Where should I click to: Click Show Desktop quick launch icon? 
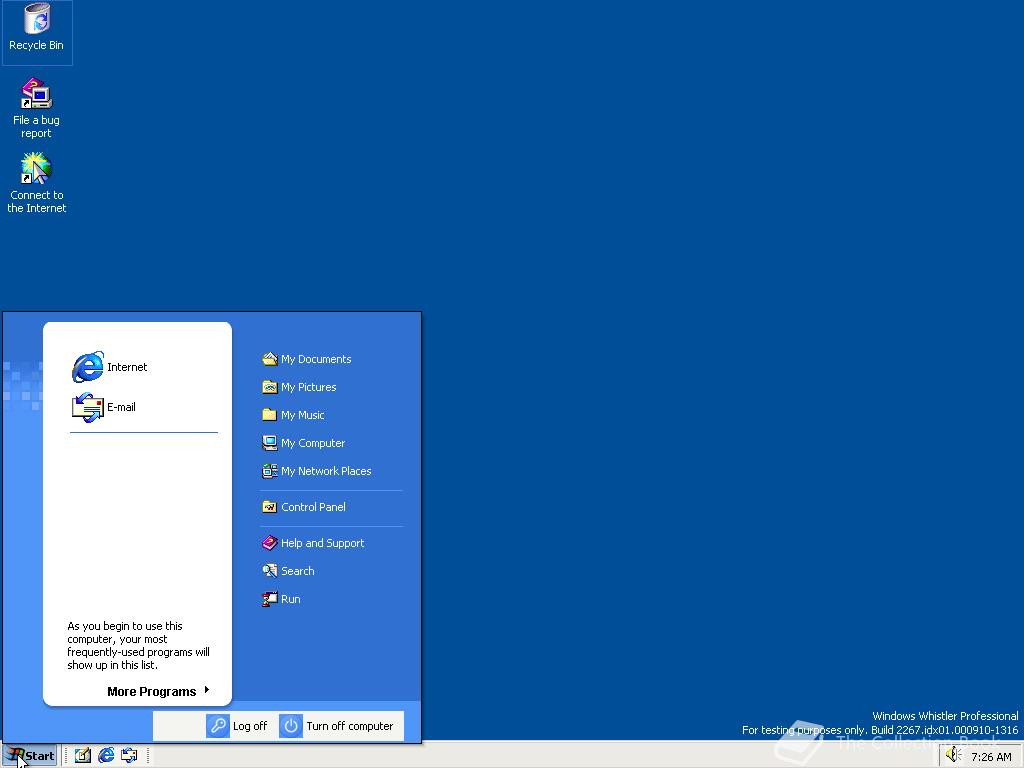[82, 756]
